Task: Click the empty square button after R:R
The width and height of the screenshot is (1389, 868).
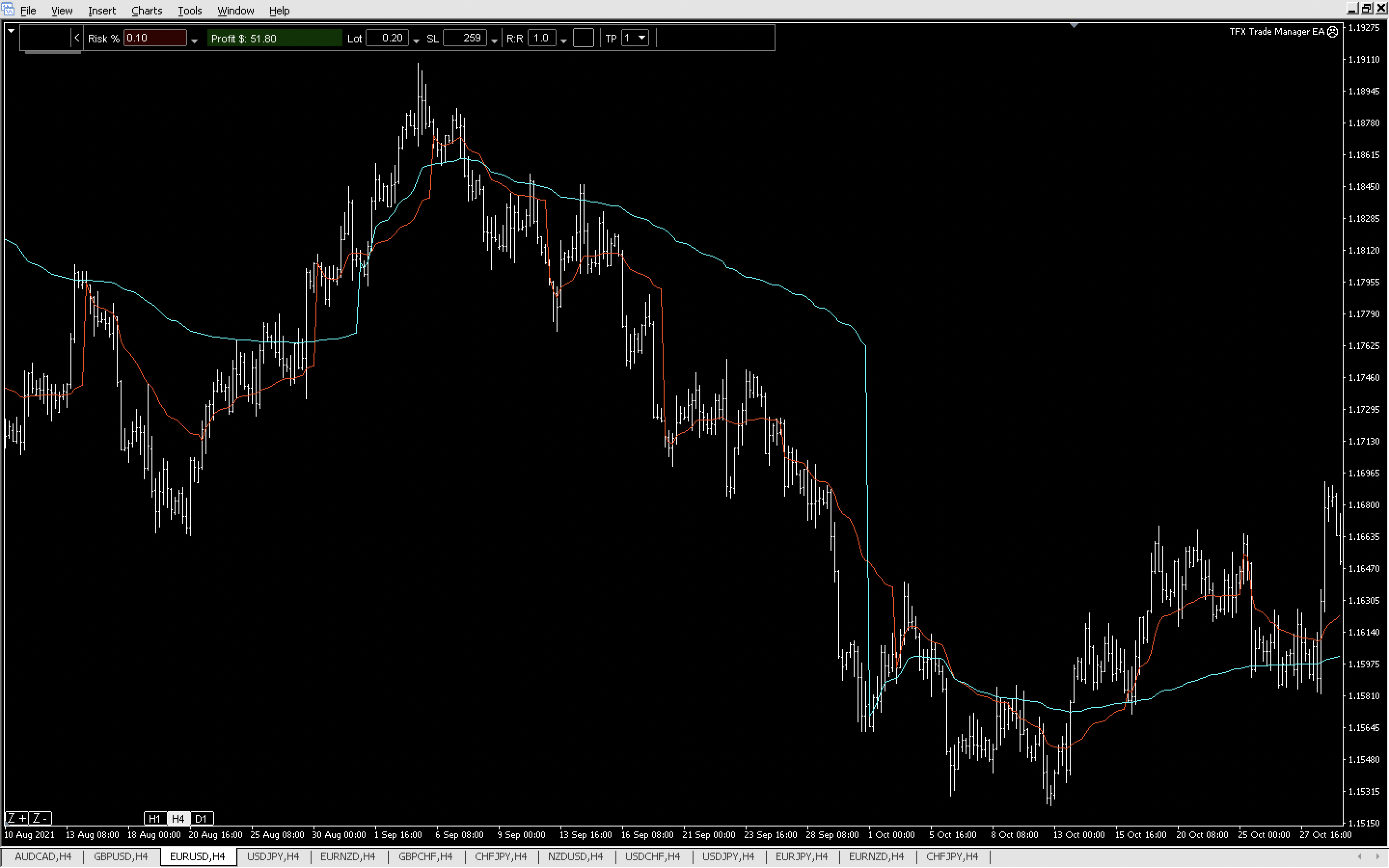Action: click(583, 38)
